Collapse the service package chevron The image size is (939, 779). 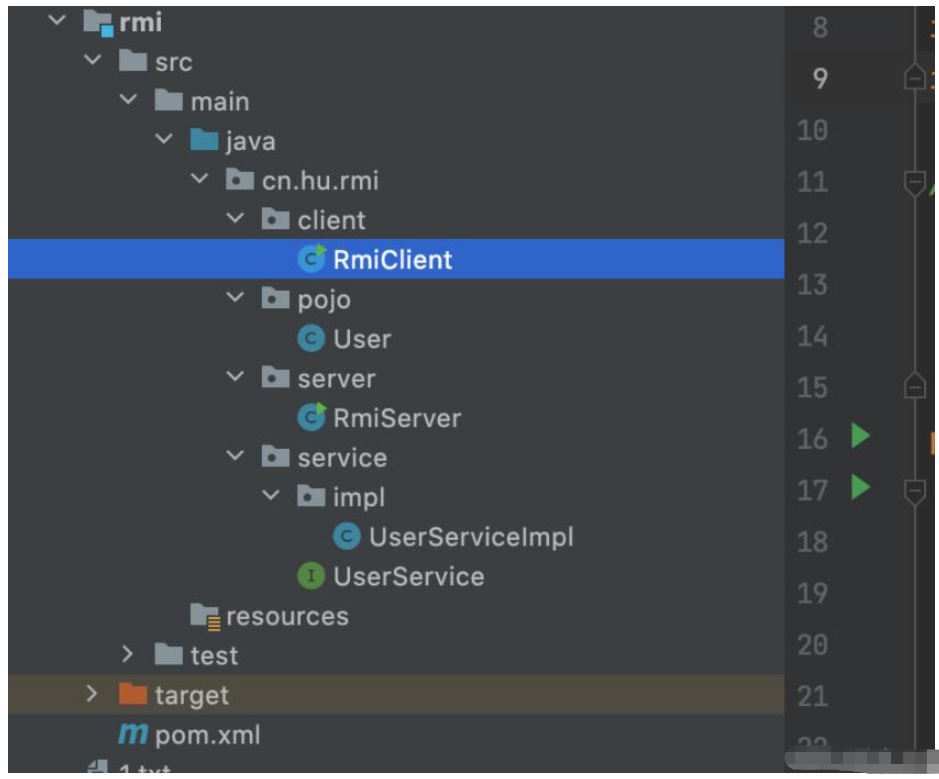tap(235, 456)
